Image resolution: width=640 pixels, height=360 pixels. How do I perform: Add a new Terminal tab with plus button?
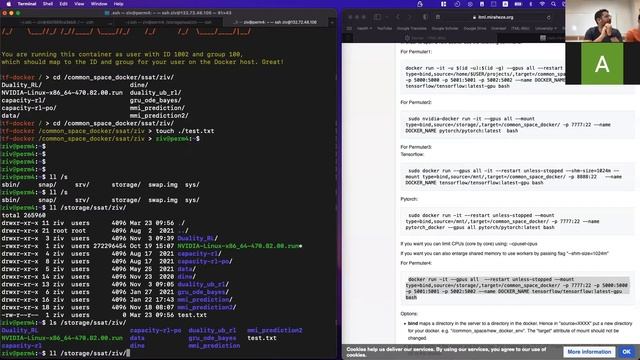coord(332,22)
